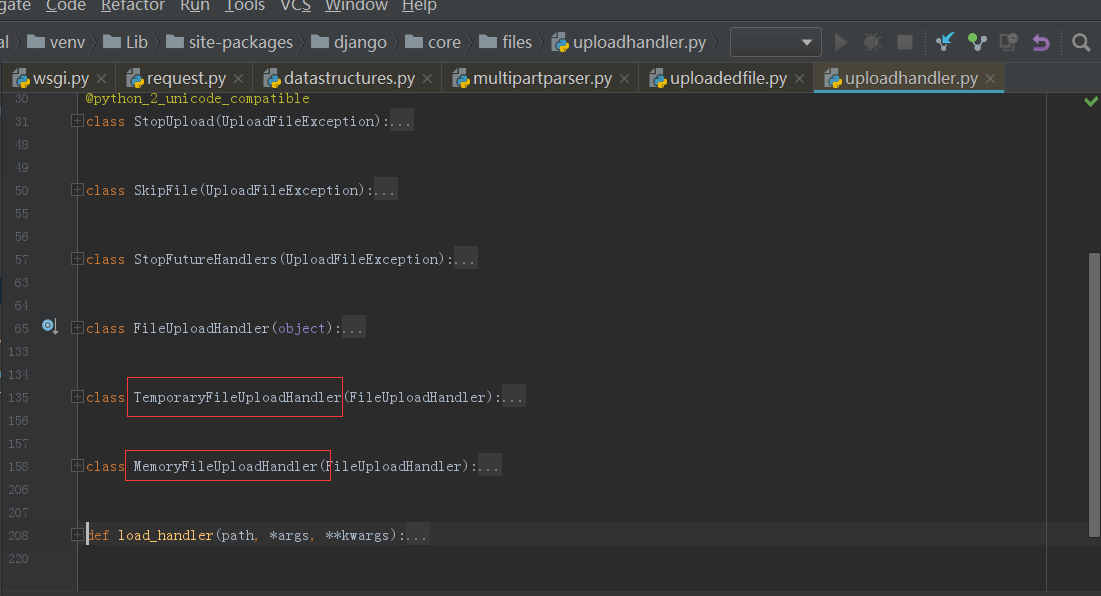Click the load_handler function name

165,536
